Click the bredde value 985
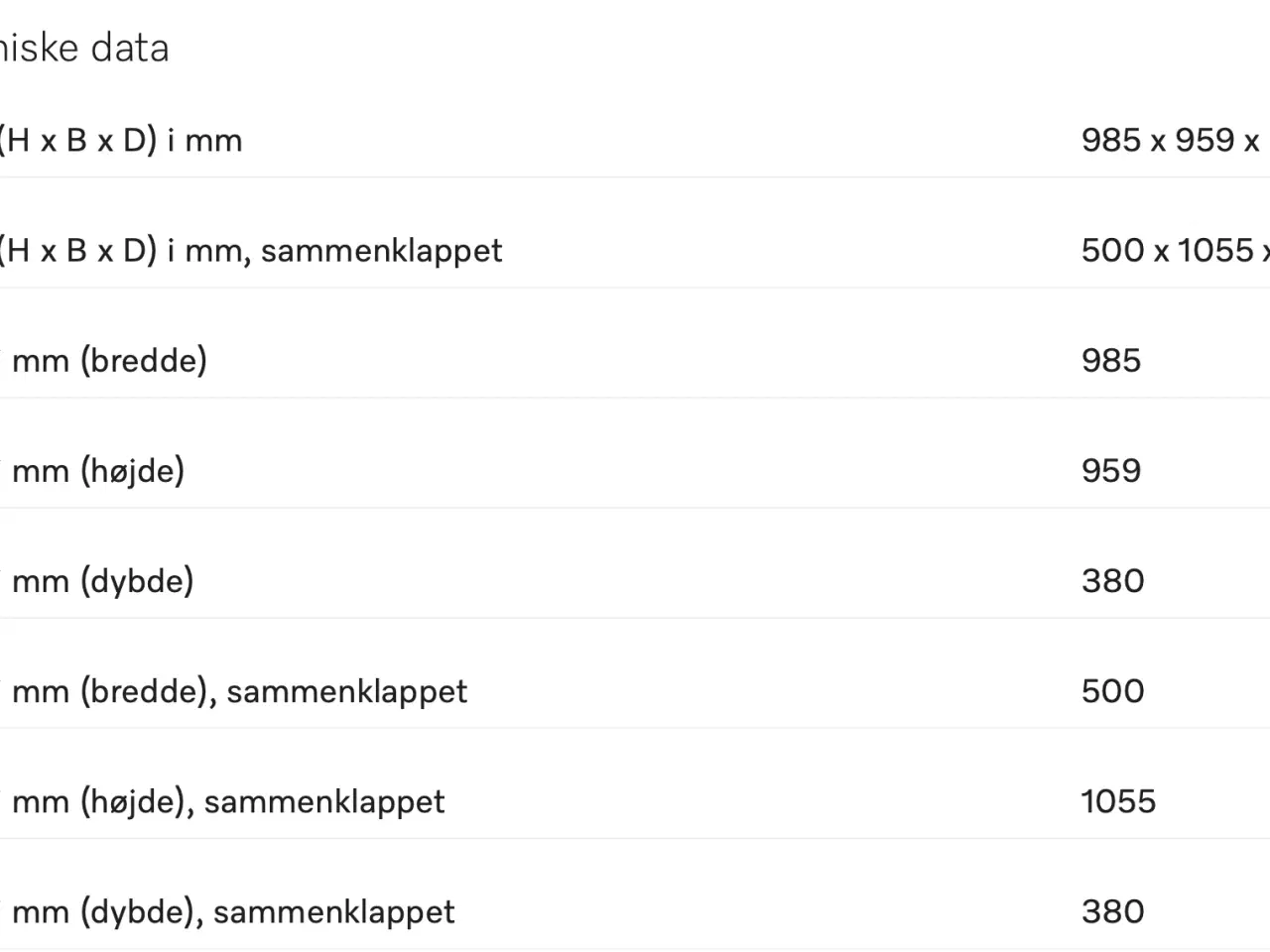 [x=1111, y=360]
